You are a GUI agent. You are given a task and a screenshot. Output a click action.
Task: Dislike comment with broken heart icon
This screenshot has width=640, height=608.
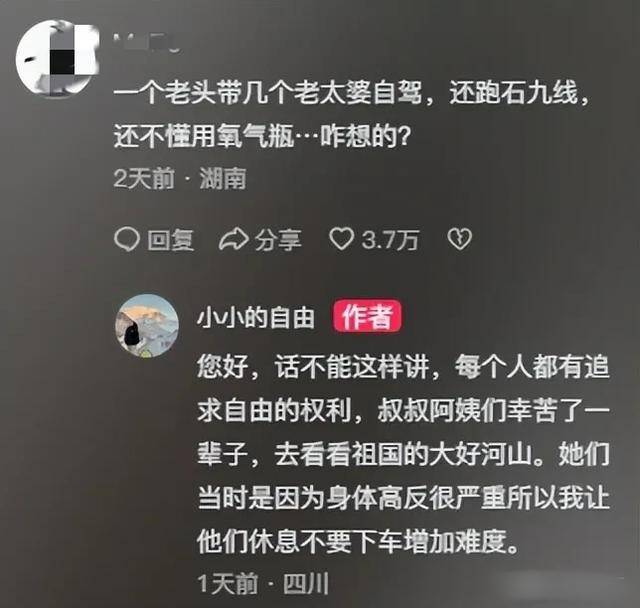point(460,239)
